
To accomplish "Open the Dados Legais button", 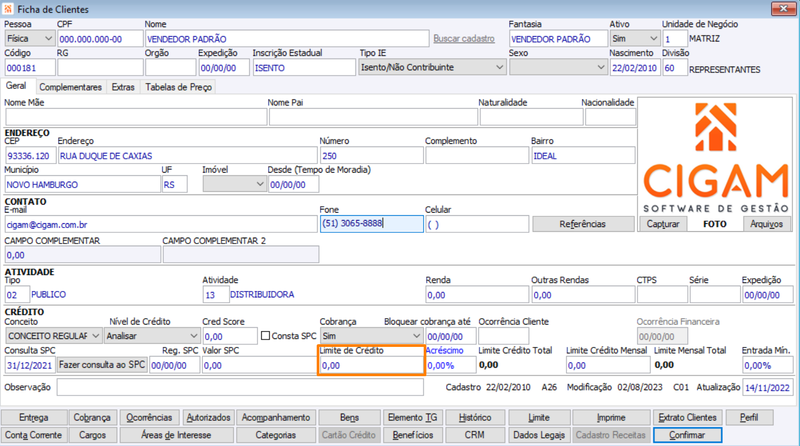I will point(539,435).
